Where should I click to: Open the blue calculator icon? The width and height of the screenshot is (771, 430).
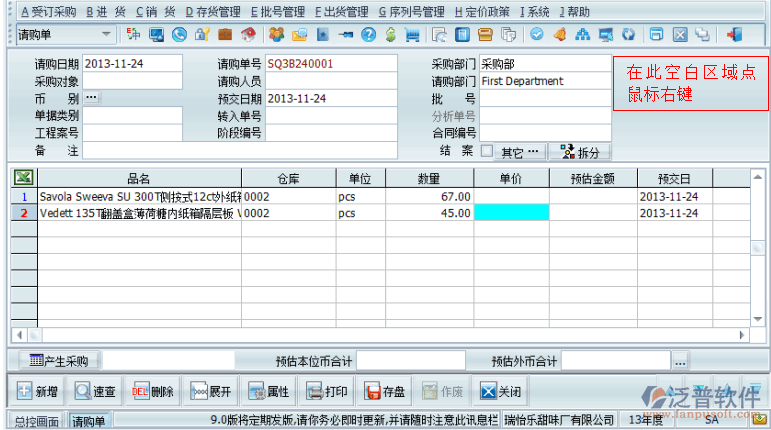(x=462, y=34)
